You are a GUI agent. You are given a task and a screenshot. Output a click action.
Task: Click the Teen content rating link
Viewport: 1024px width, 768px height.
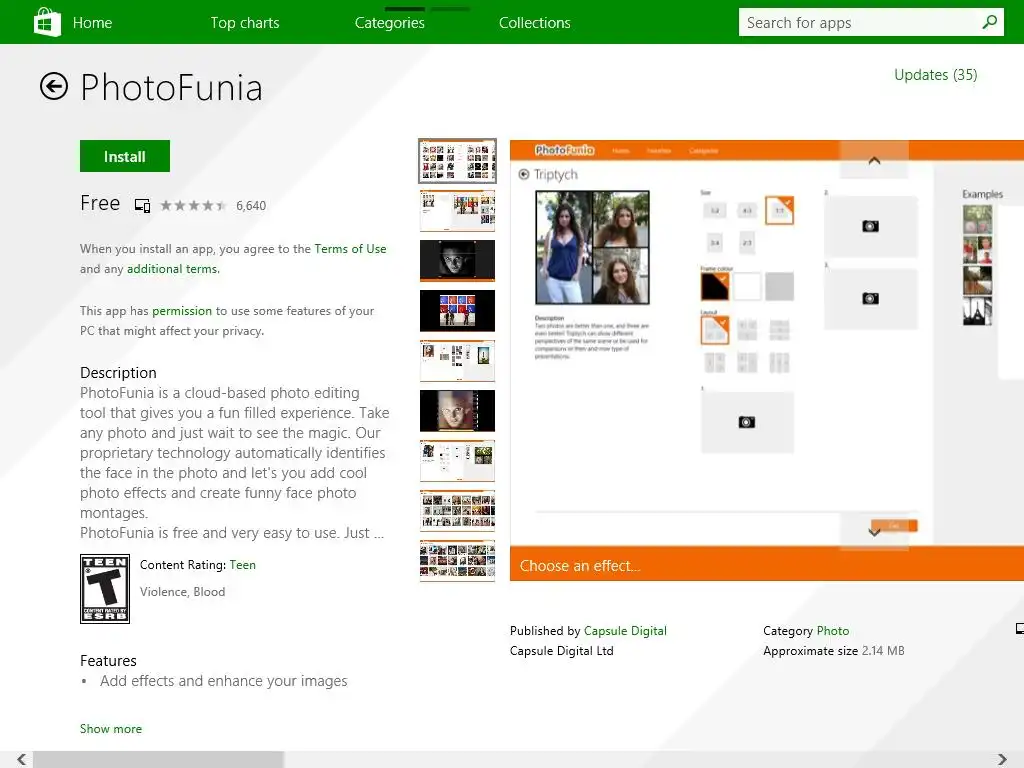[242, 565]
